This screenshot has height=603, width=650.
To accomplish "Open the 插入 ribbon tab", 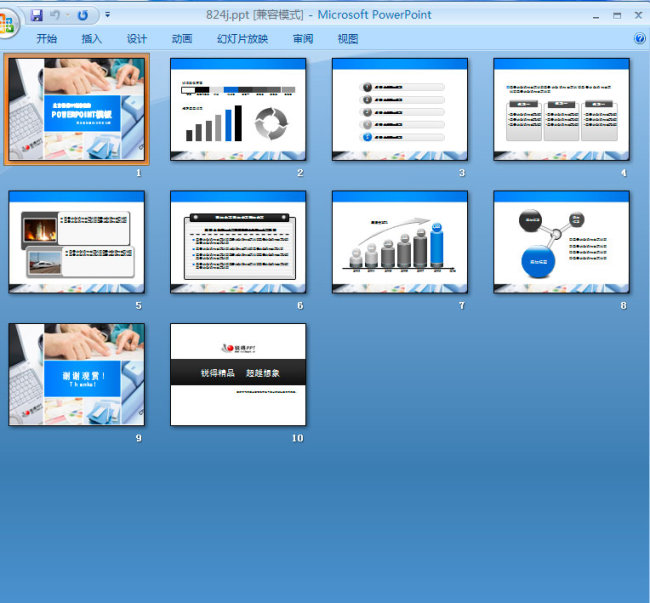I will tap(92, 39).
